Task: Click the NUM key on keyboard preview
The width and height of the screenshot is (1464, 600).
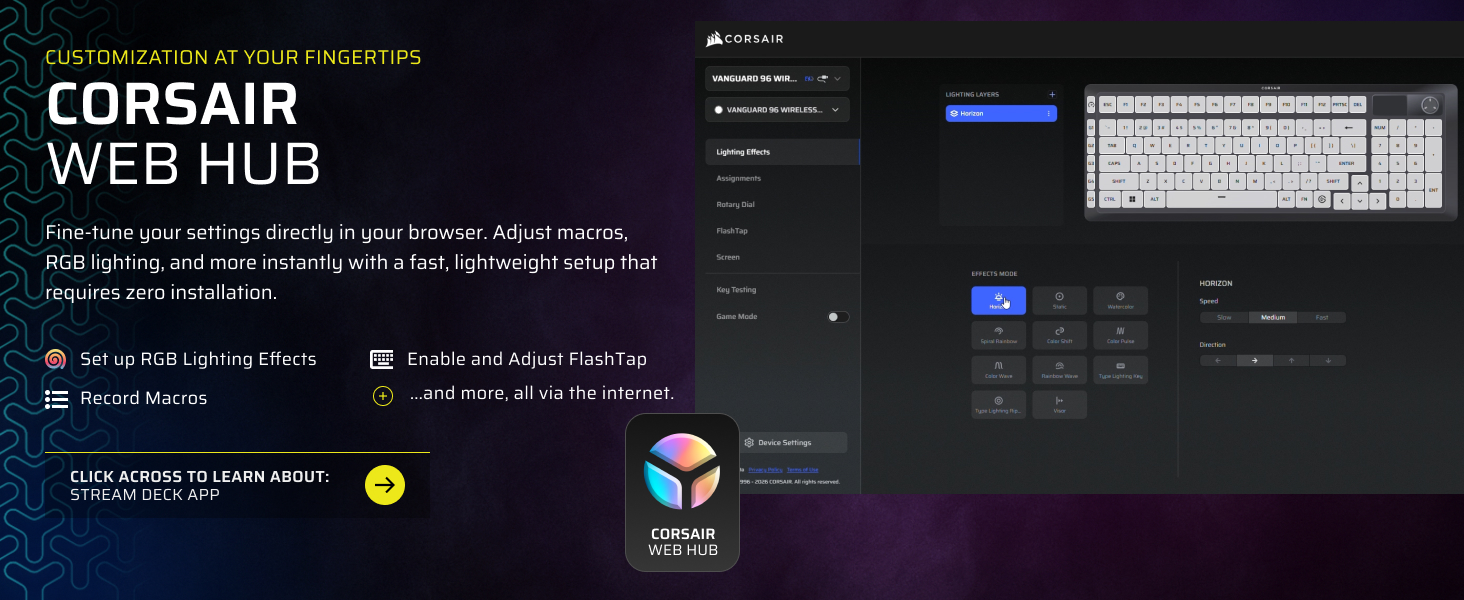Action: [x=1380, y=127]
